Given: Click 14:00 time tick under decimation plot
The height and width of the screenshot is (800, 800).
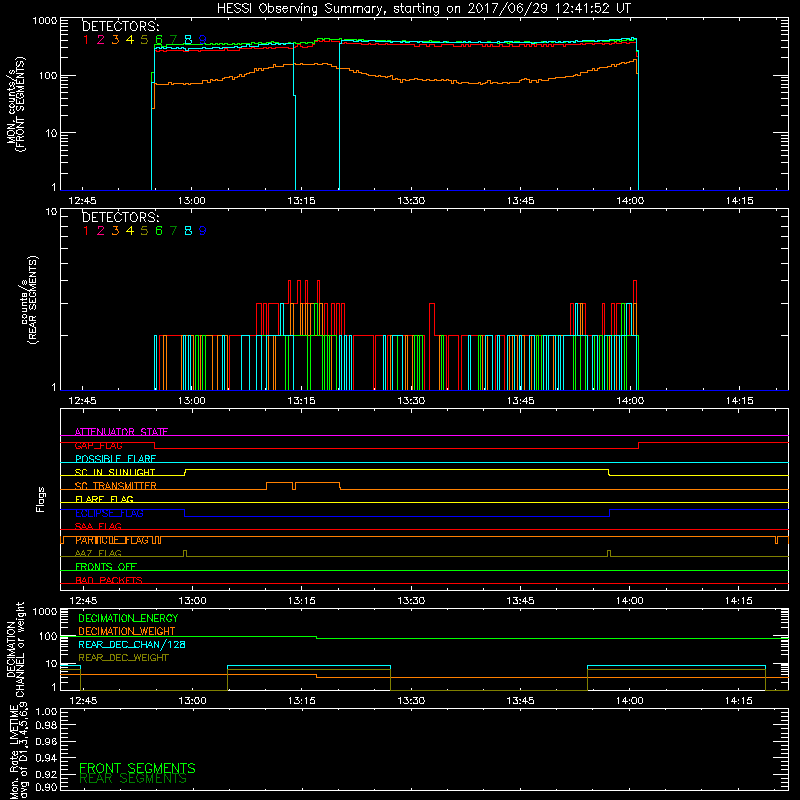Looking at the screenshot, I should [630, 701].
